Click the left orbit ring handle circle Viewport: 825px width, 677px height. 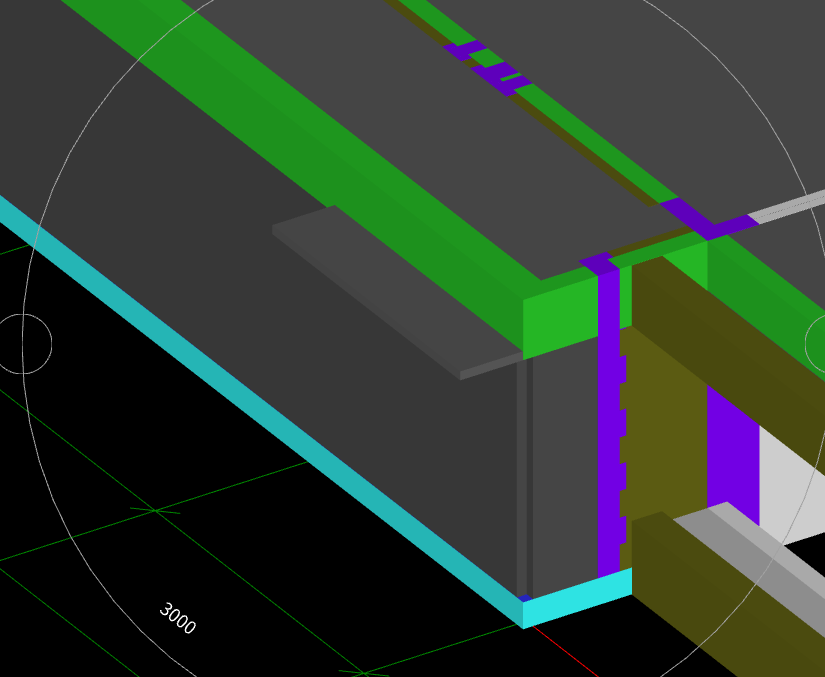(x=23, y=344)
